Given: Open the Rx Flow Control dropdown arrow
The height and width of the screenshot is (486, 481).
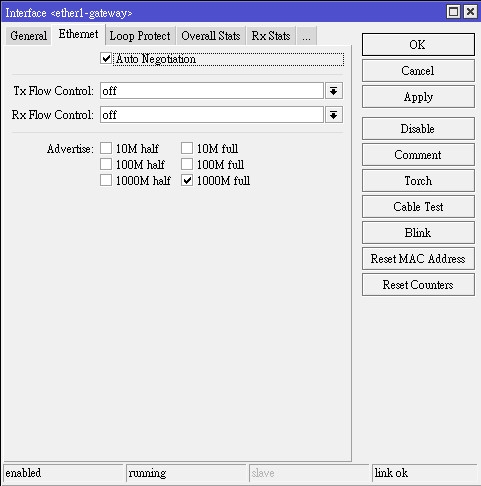Looking at the screenshot, I should click(x=334, y=115).
